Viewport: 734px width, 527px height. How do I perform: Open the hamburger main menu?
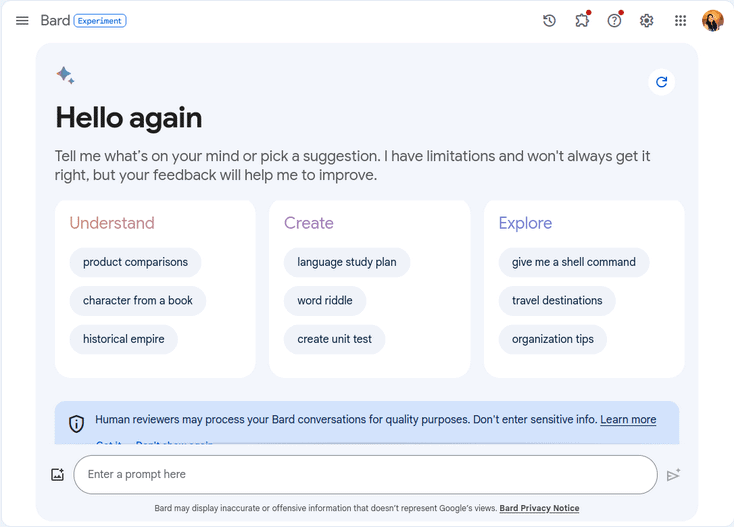(22, 21)
